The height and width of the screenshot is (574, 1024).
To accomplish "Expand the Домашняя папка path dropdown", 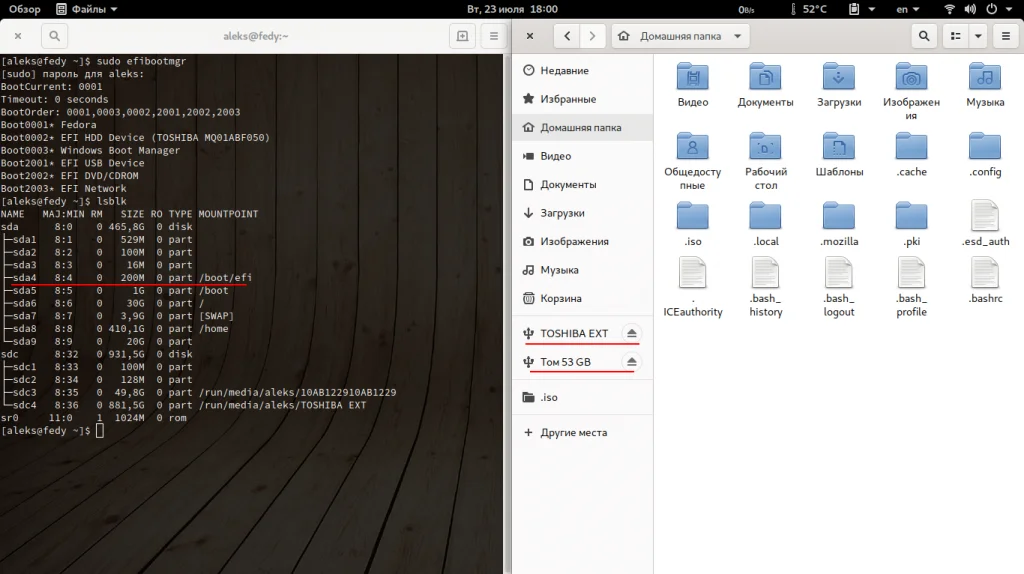I will [x=738, y=36].
